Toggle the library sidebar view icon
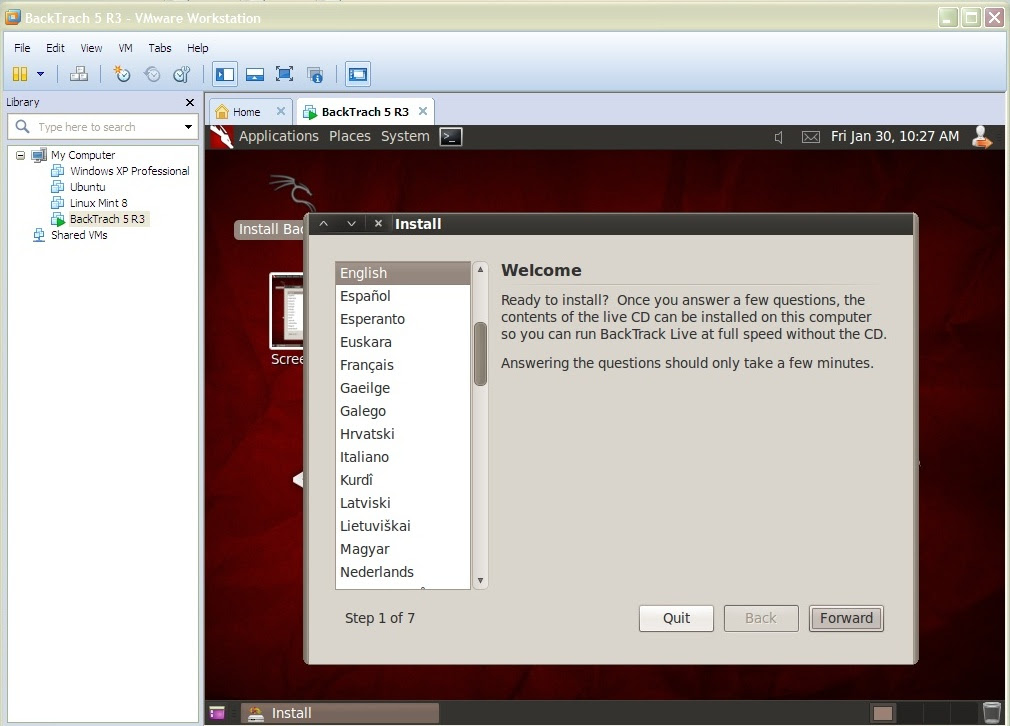This screenshot has height=726, width=1010. tap(225, 74)
